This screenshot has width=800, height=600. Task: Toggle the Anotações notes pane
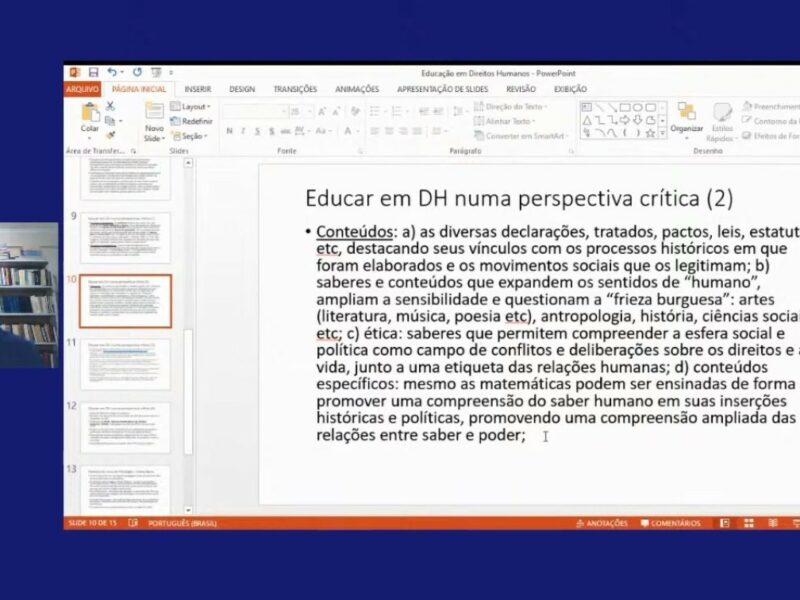pos(602,523)
